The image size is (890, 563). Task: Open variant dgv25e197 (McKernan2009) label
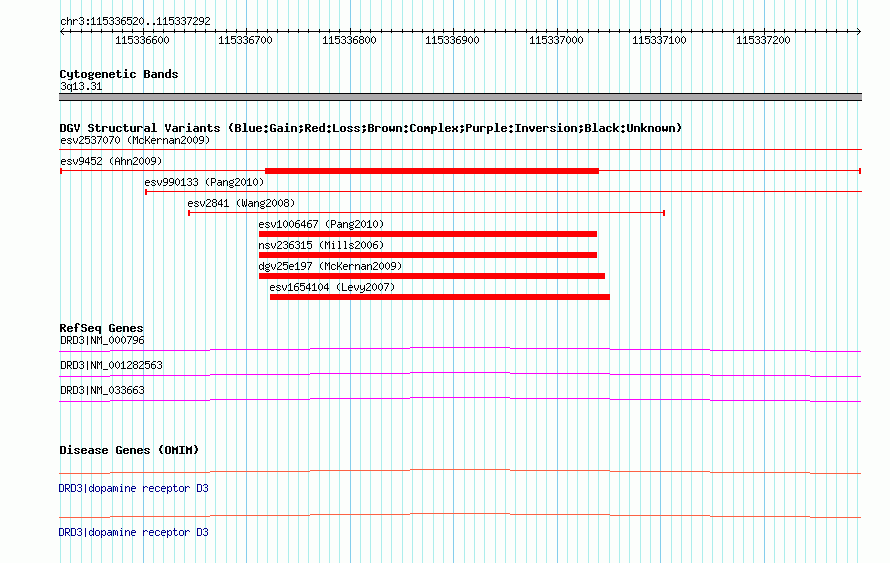pyautogui.click(x=330, y=266)
